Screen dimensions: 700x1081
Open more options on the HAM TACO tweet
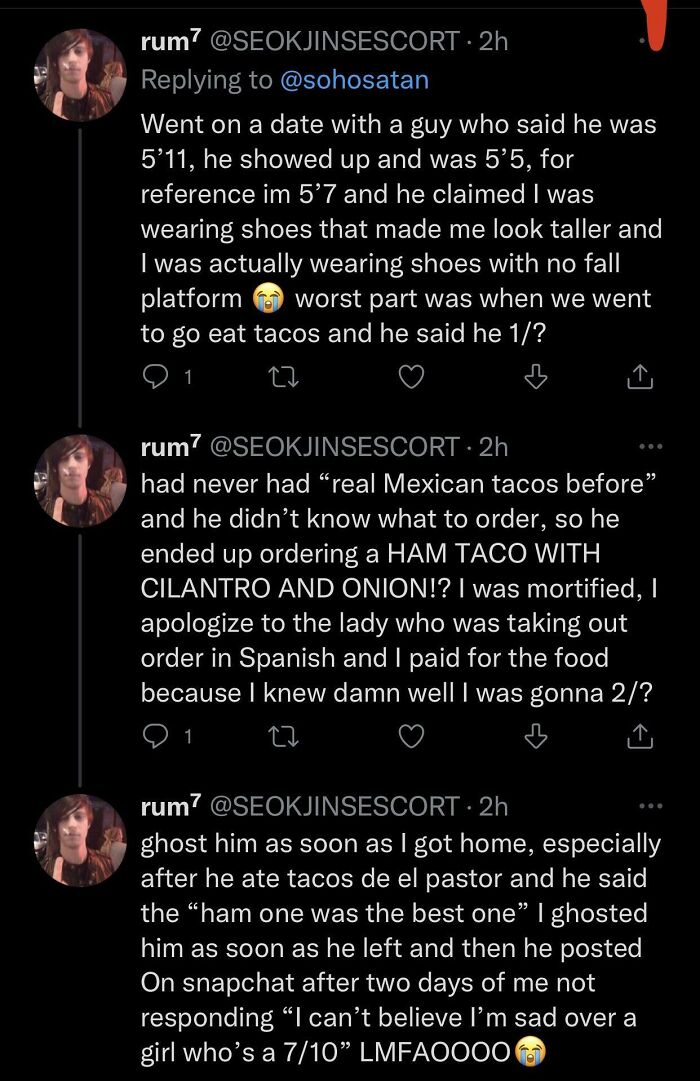click(x=650, y=446)
